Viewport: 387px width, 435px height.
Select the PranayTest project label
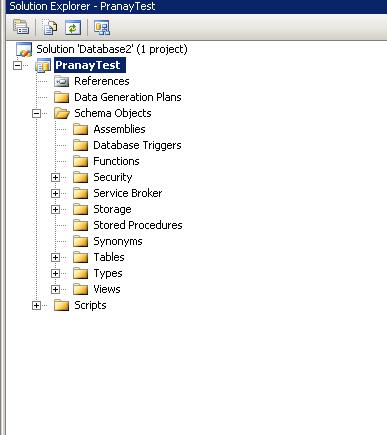(x=90, y=65)
